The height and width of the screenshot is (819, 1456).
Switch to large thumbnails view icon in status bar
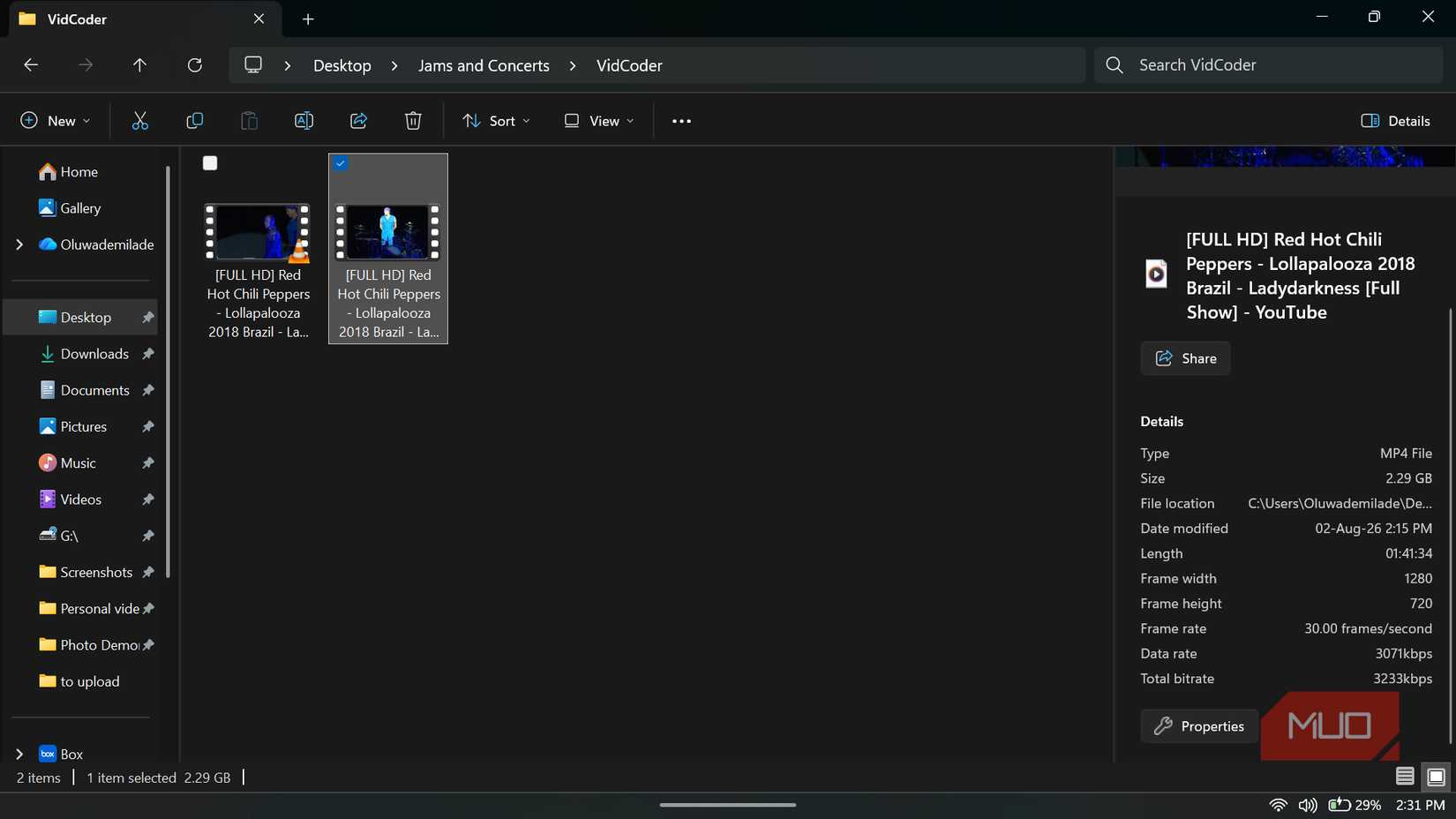click(1436, 777)
